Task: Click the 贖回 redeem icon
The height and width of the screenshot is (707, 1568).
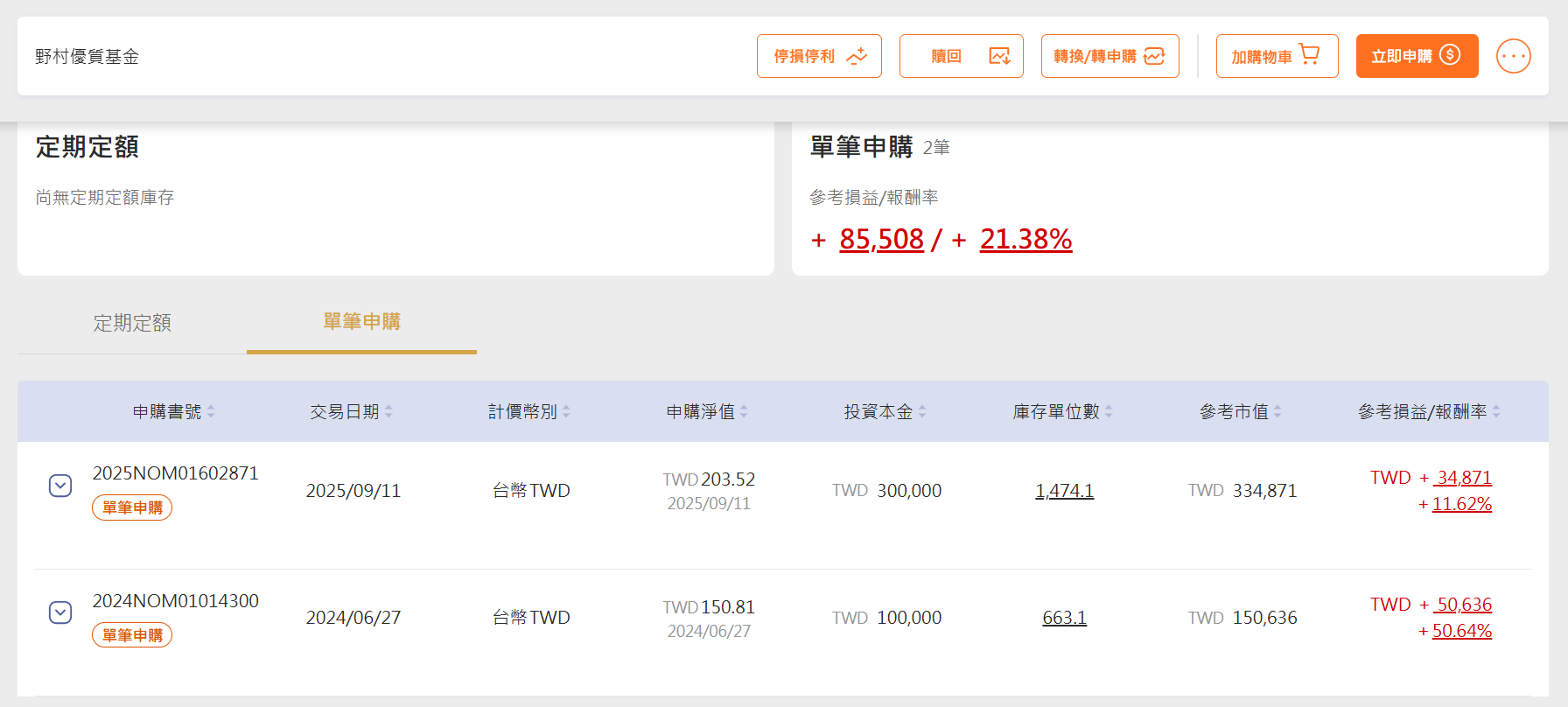Action: (999, 56)
